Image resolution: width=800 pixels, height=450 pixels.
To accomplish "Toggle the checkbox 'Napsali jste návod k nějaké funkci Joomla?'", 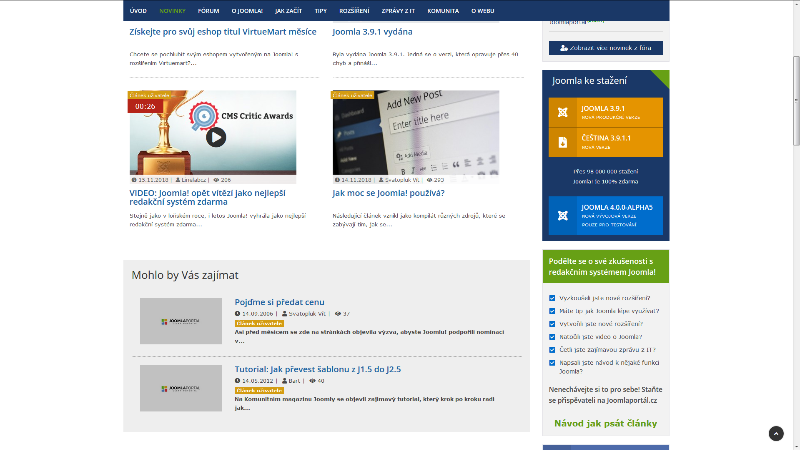I will pyautogui.click(x=552, y=363).
